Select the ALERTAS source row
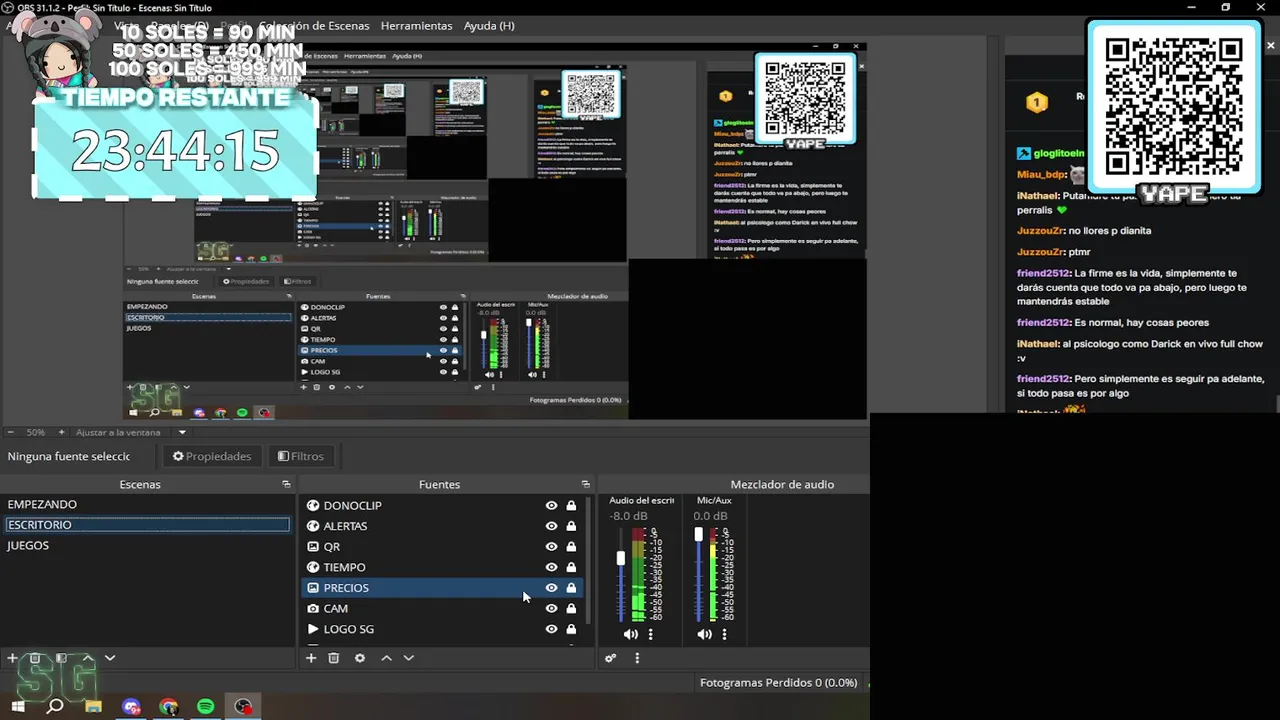The width and height of the screenshot is (1280, 720). pos(441,526)
